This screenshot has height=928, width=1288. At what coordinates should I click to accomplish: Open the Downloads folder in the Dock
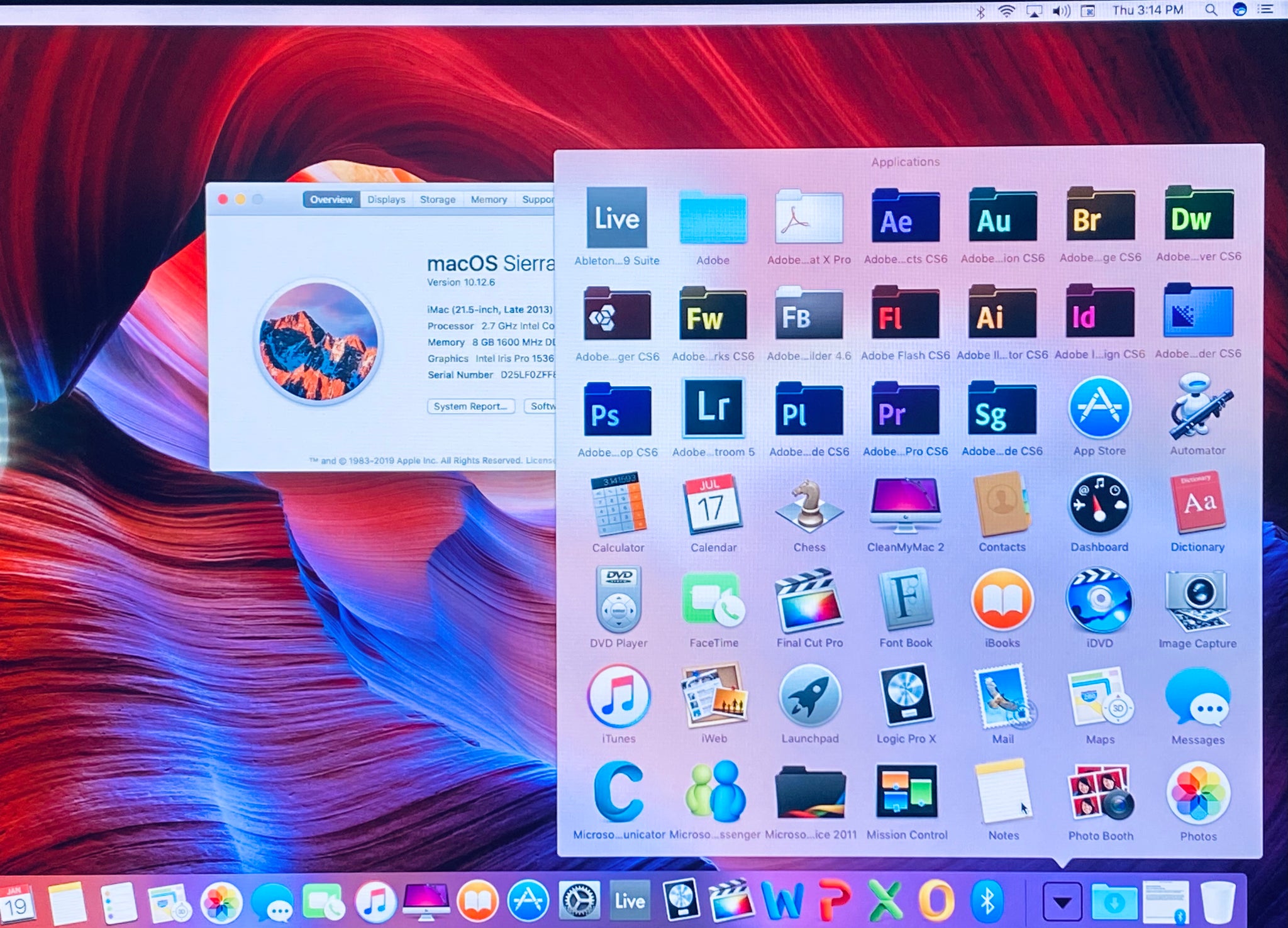point(1114,902)
